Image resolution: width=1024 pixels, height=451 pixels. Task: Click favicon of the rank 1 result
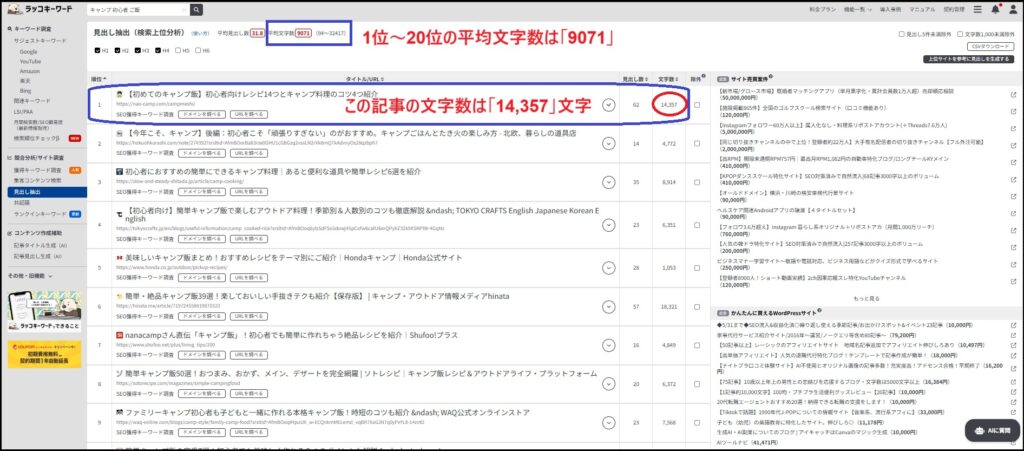pos(120,95)
